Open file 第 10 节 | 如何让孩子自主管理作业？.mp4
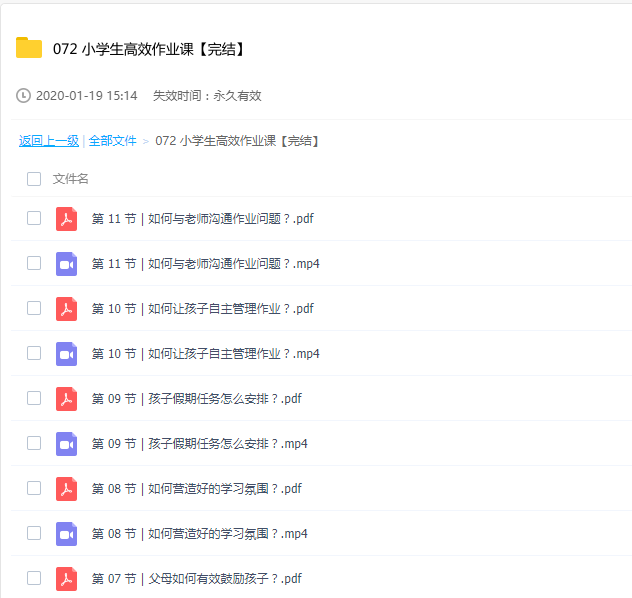Image resolution: width=632 pixels, height=598 pixels. (206, 354)
